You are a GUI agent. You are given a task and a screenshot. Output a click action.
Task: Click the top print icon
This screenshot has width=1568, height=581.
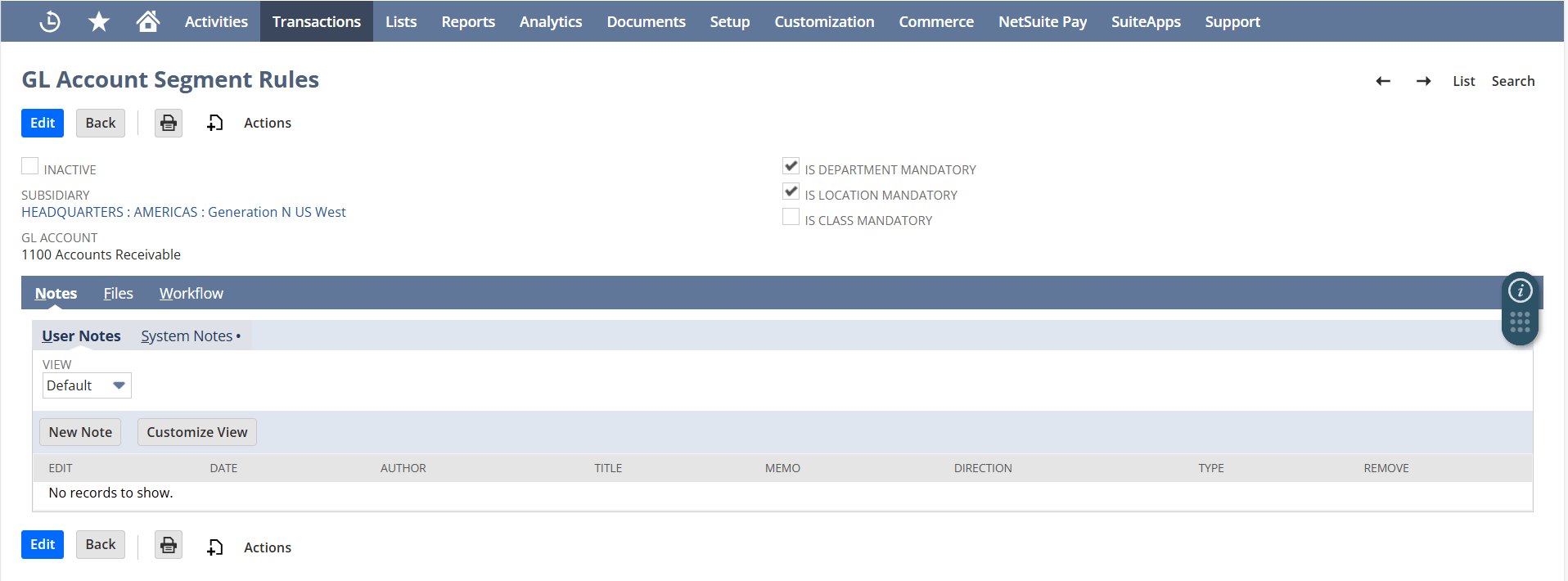(x=169, y=123)
